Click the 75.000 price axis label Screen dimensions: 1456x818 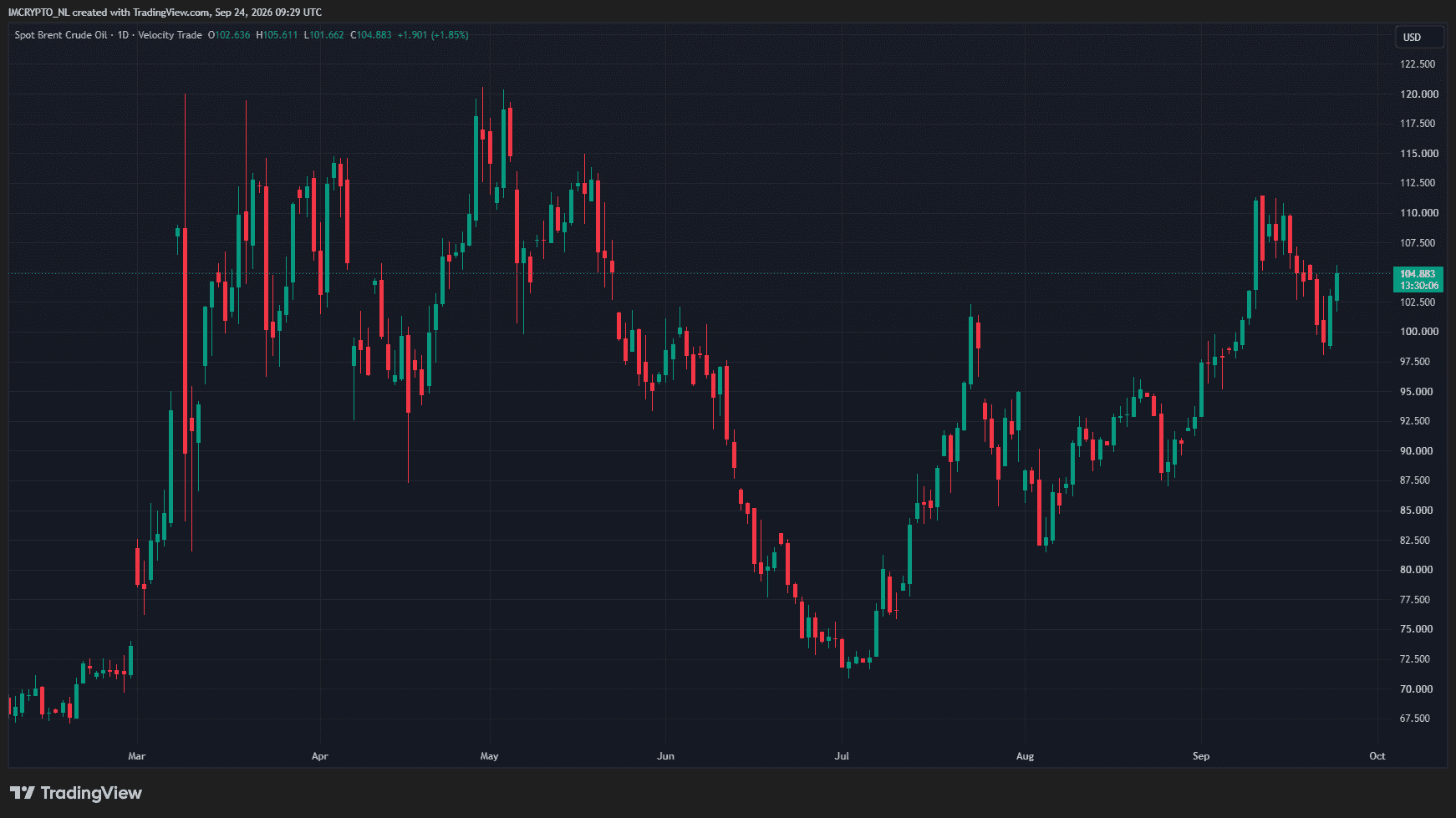point(1418,629)
